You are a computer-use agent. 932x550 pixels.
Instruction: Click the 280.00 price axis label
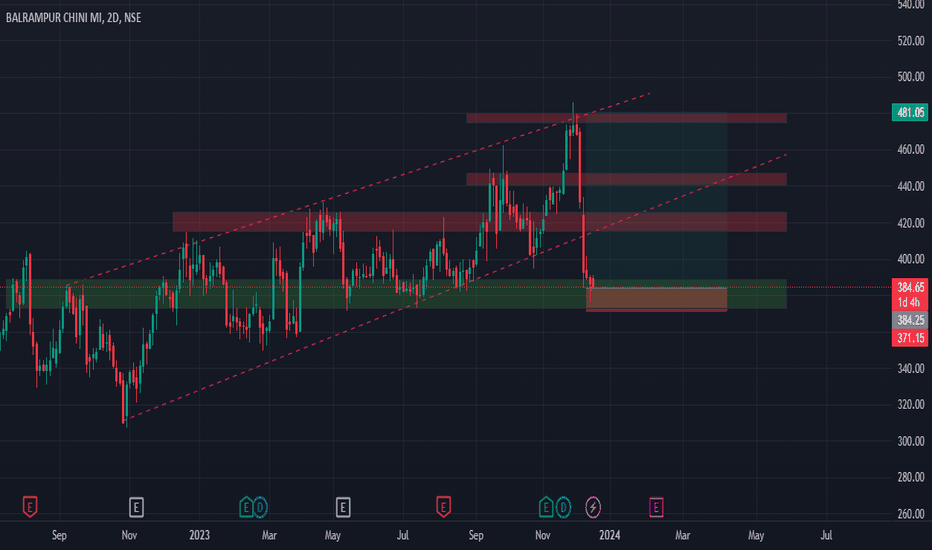click(x=911, y=477)
